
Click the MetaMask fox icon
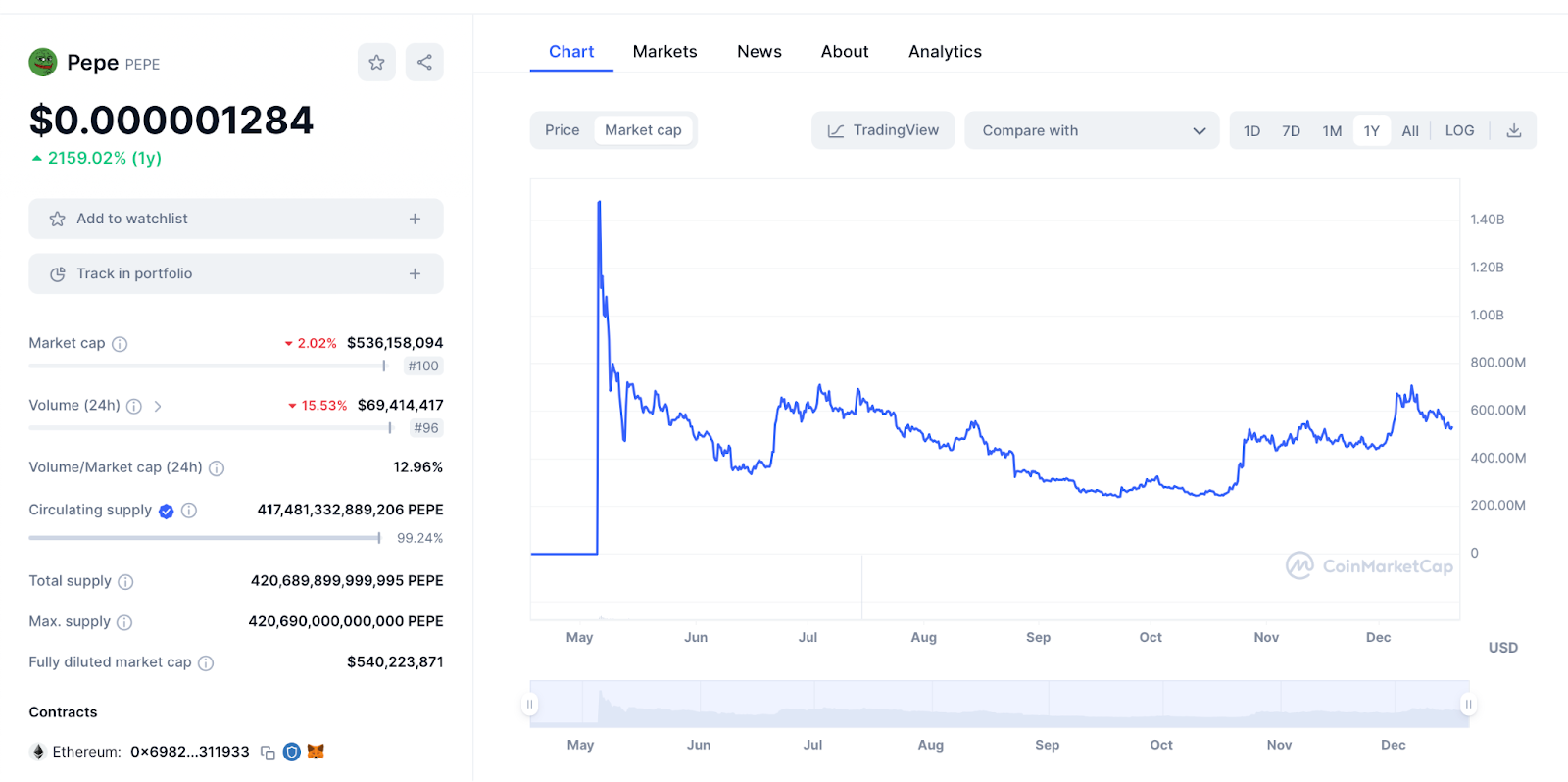pos(316,752)
